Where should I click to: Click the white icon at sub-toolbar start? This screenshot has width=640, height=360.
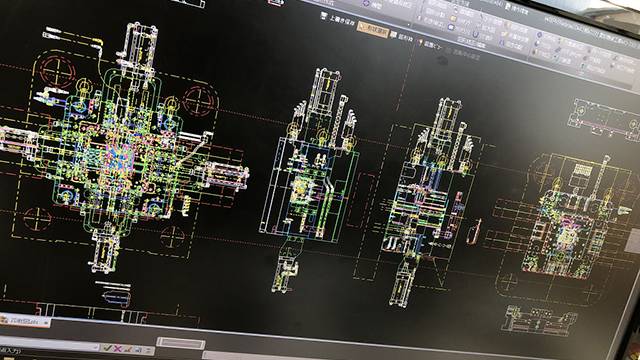[x=324, y=16]
